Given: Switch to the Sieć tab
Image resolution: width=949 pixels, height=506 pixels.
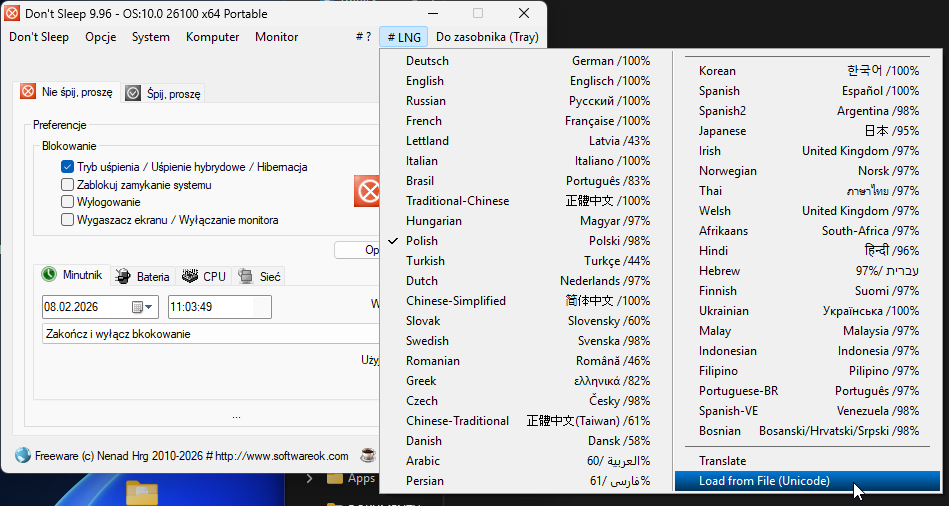Looking at the screenshot, I should [x=259, y=277].
